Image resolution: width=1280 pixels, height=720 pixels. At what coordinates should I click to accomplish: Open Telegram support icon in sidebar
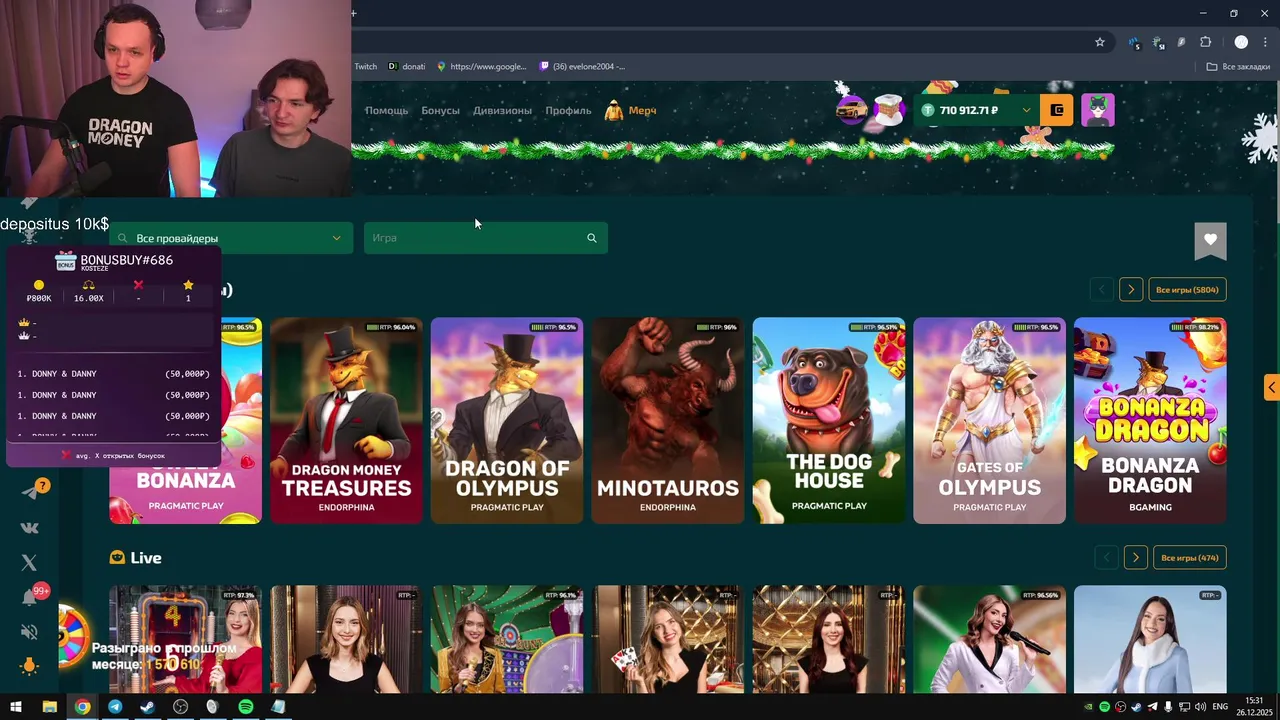[30, 491]
